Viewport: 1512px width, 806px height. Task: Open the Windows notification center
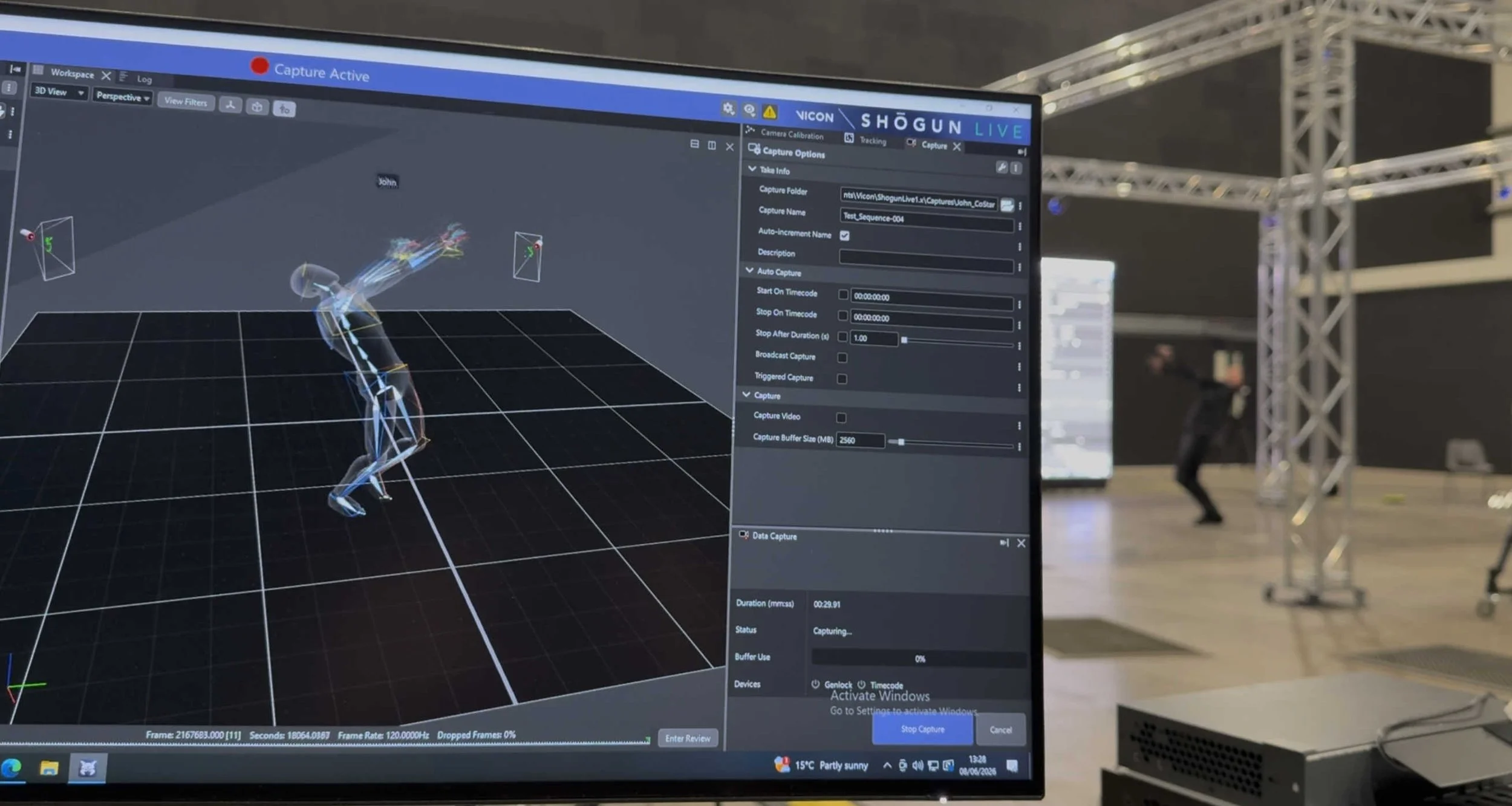(1012, 767)
